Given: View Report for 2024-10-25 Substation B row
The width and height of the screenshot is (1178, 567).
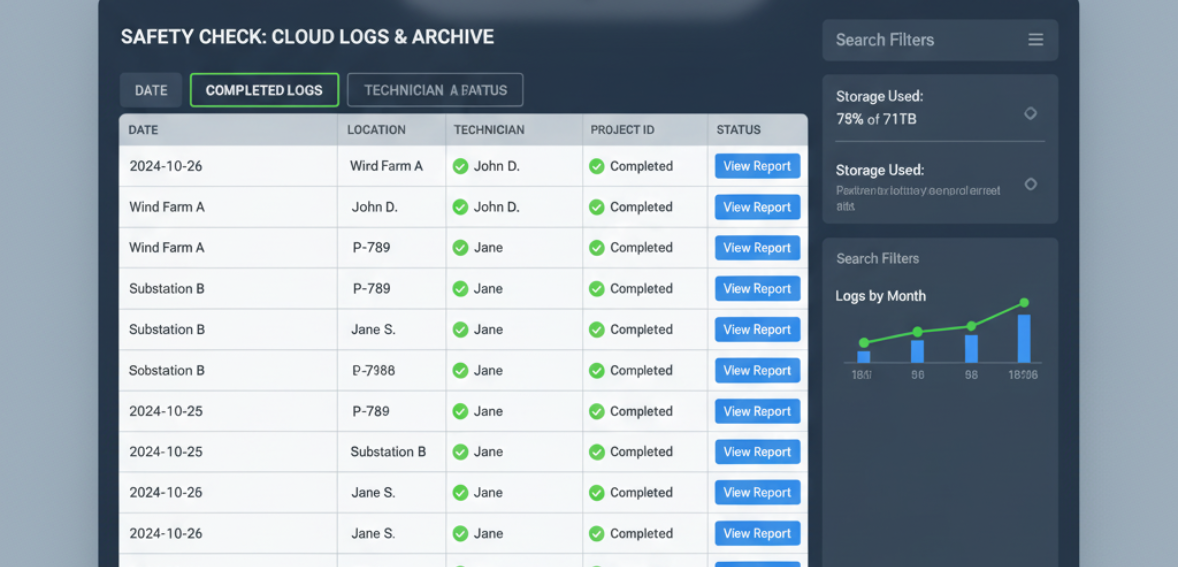Looking at the screenshot, I should click(x=757, y=452).
